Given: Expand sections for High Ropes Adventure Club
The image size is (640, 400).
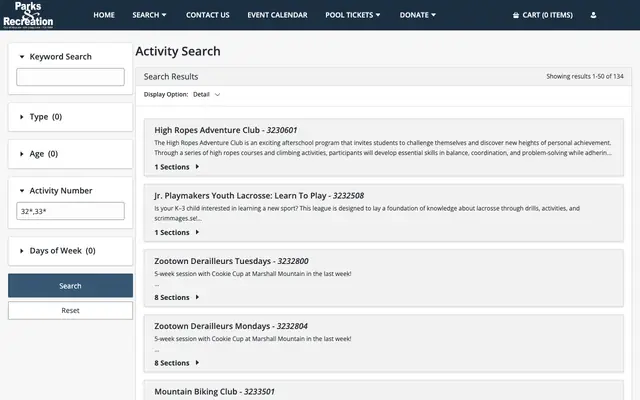Looking at the screenshot, I should [177, 167].
